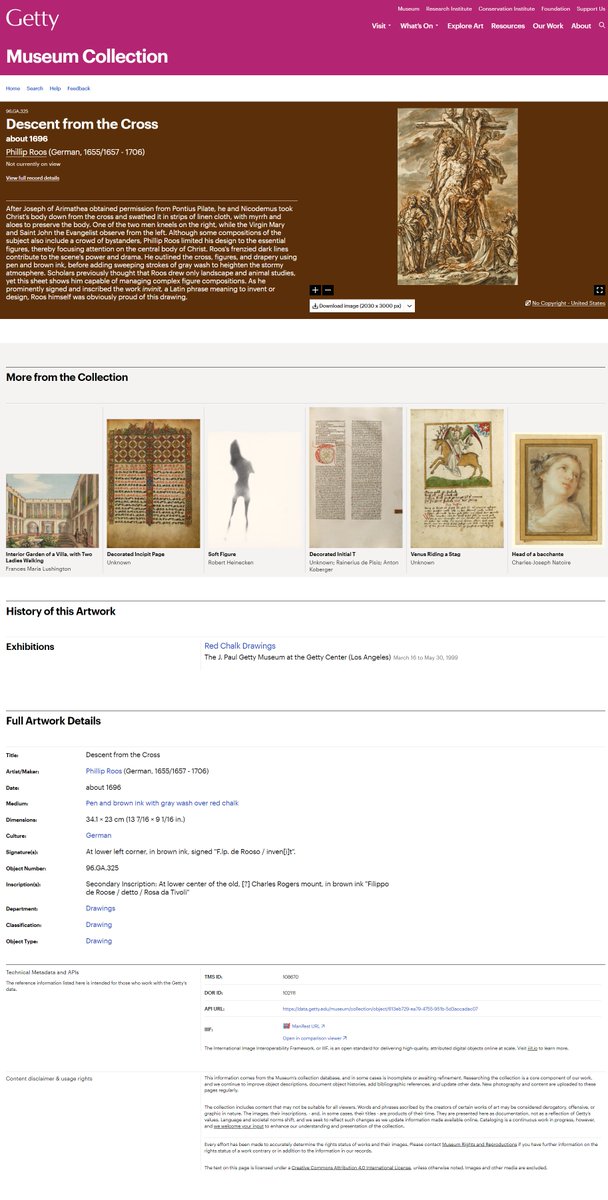Click the Phillip Roos artist link in header
Image resolution: width=608 pixels, height=1200 pixels.
tap(26, 151)
